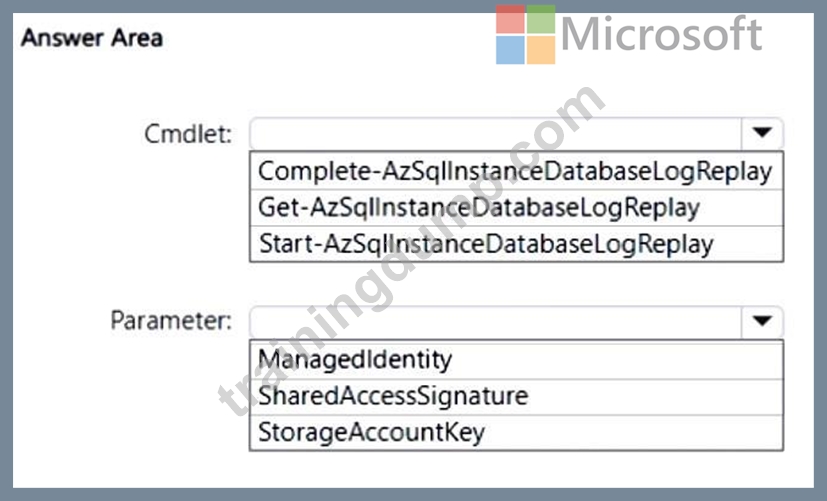The height and width of the screenshot is (501, 827).
Task: Click the Cmdlet field label
Action: 188,134
